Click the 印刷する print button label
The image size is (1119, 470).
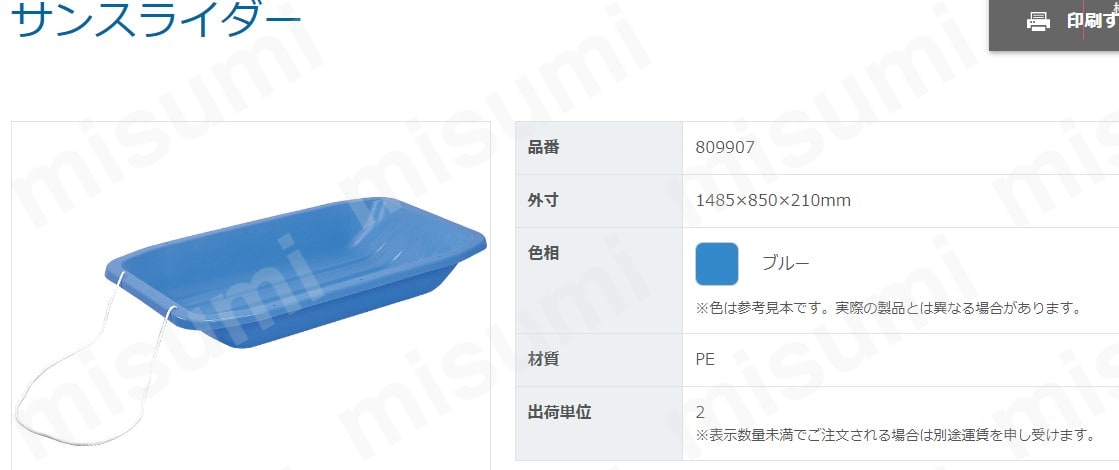1093,21
